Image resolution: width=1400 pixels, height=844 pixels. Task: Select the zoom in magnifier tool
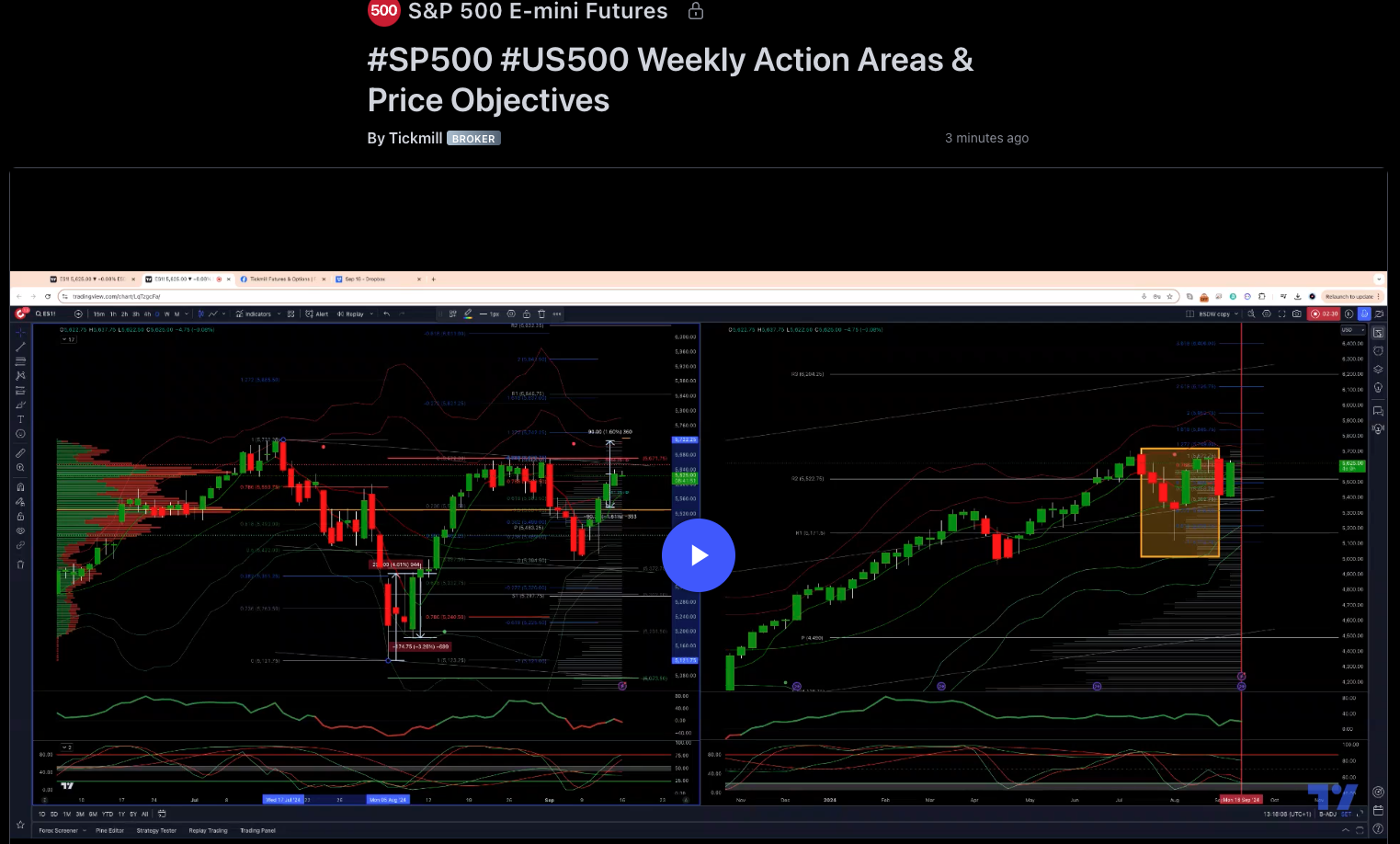pos(20,467)
